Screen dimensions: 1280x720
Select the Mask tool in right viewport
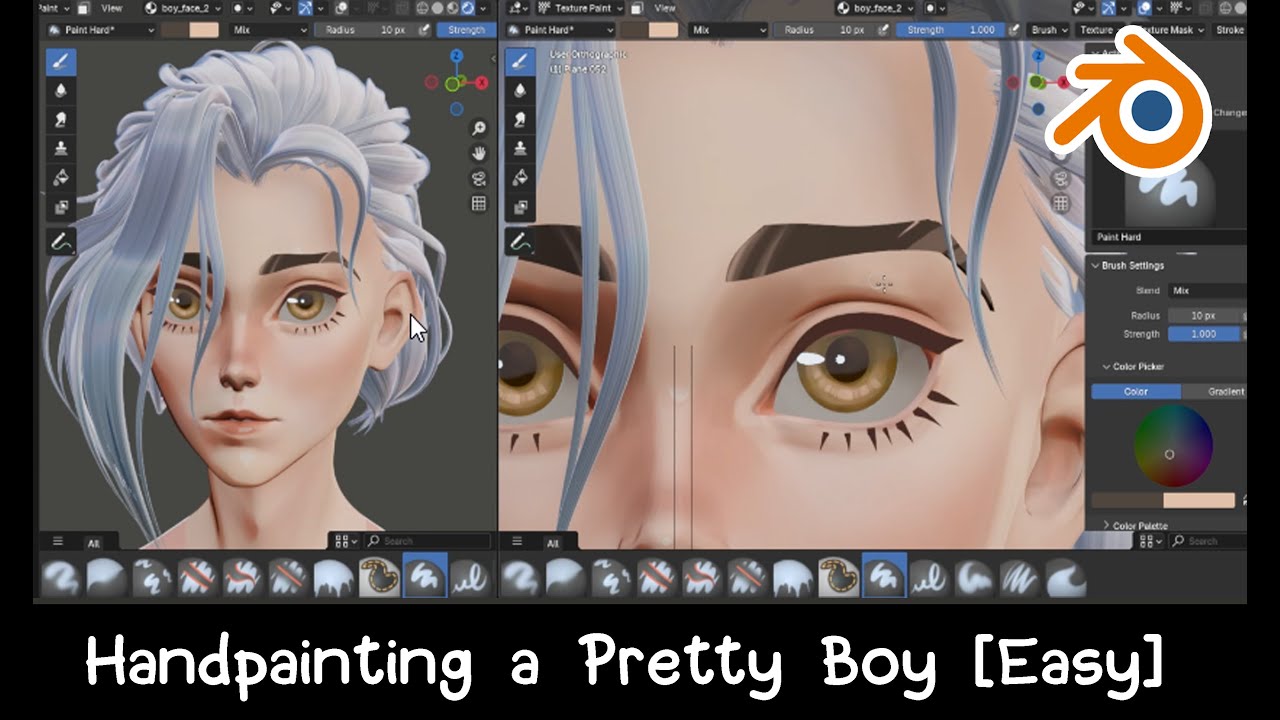519,208
